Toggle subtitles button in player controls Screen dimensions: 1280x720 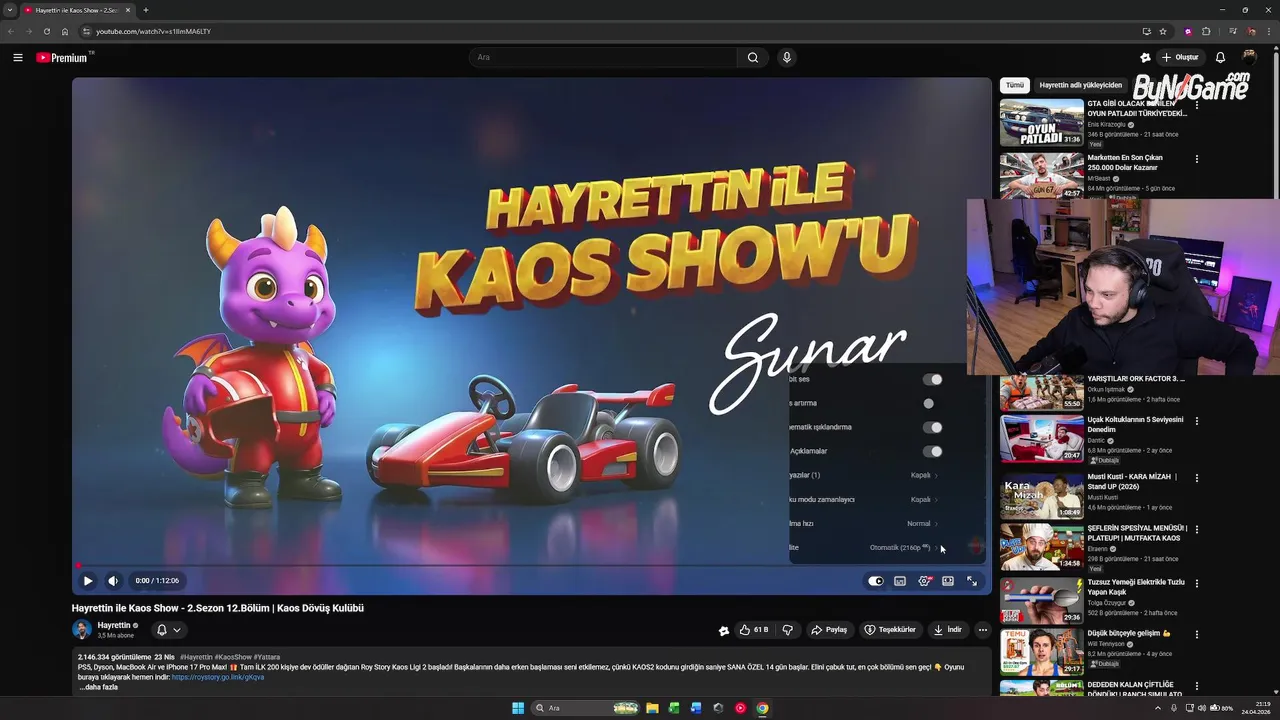[x=900, y=581]
